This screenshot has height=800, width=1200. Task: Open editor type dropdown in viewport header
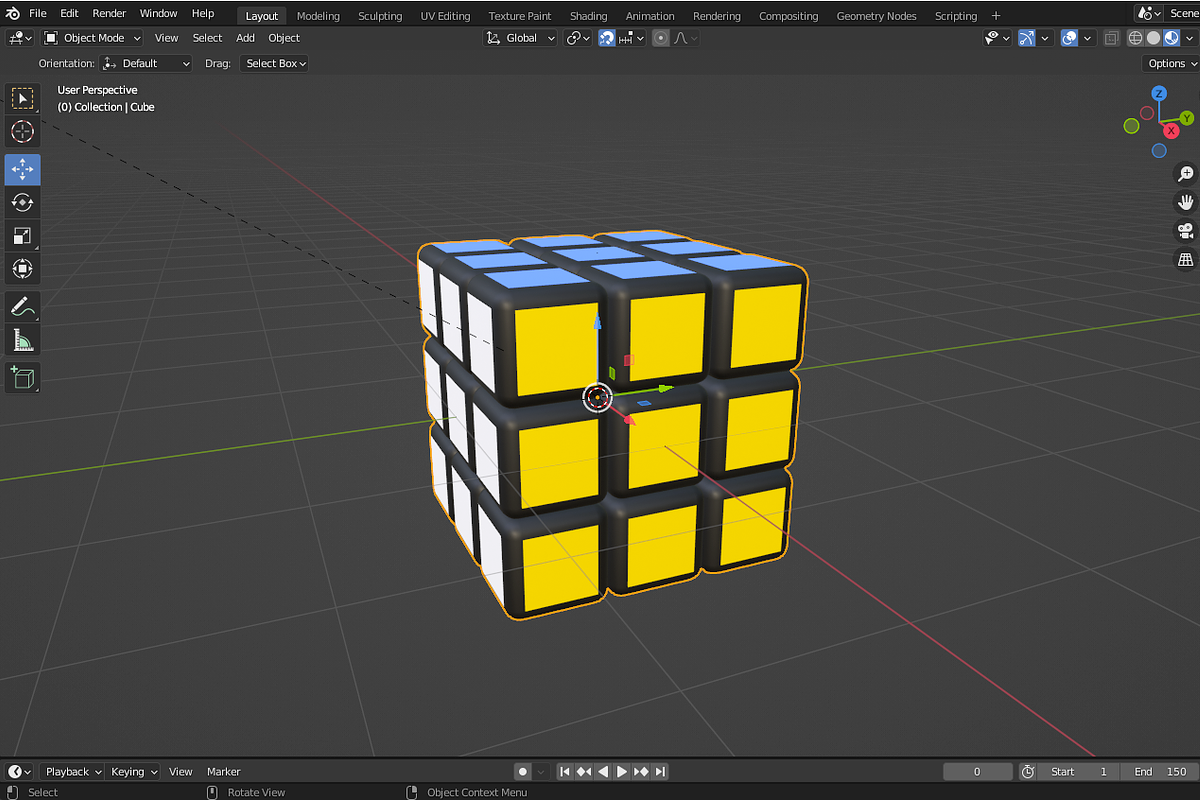[20, 38]
